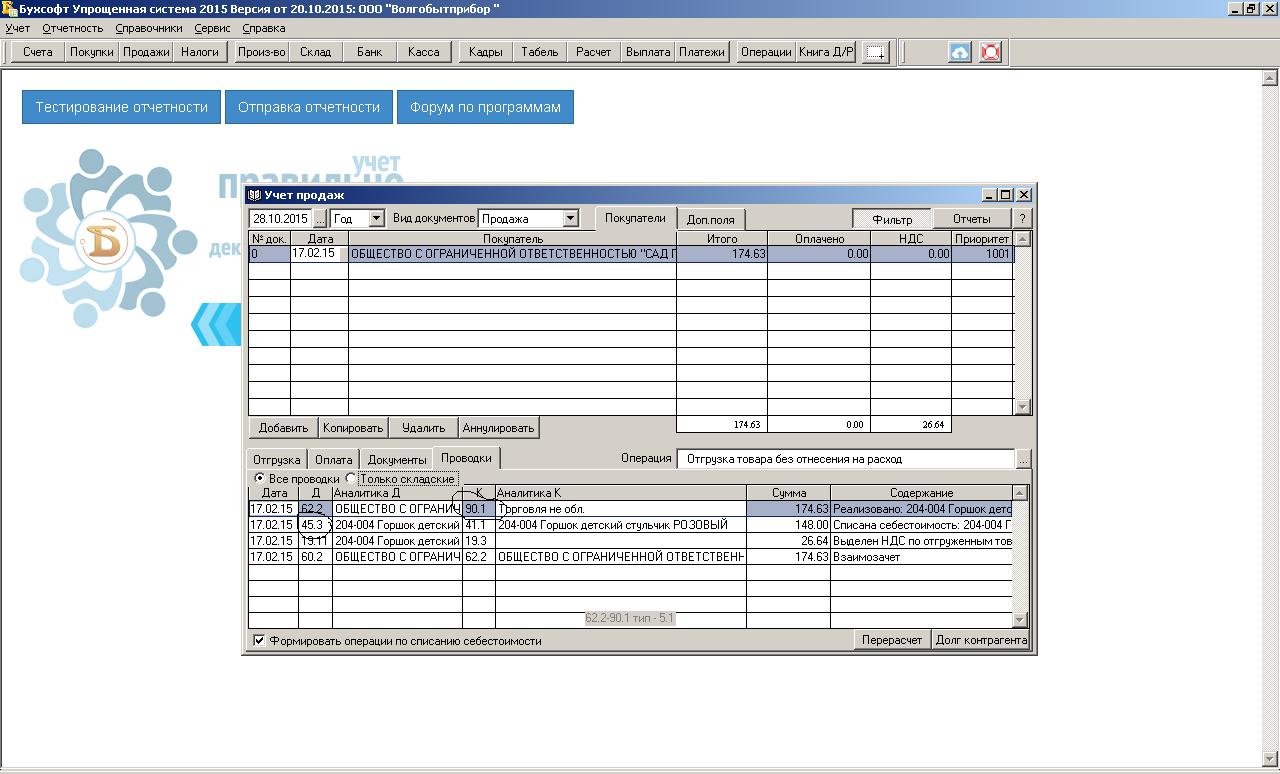Expand the Год period dropdown
1280x774 pixels.
(376, 218)
